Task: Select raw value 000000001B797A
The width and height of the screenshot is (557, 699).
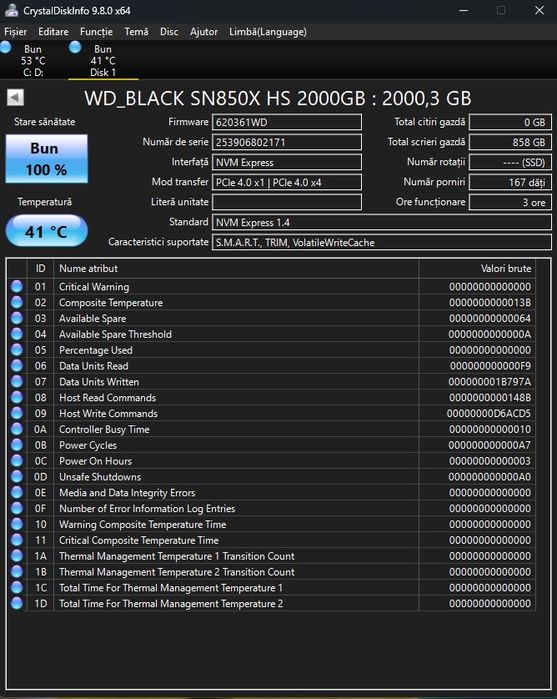Action: click(490, 382)
